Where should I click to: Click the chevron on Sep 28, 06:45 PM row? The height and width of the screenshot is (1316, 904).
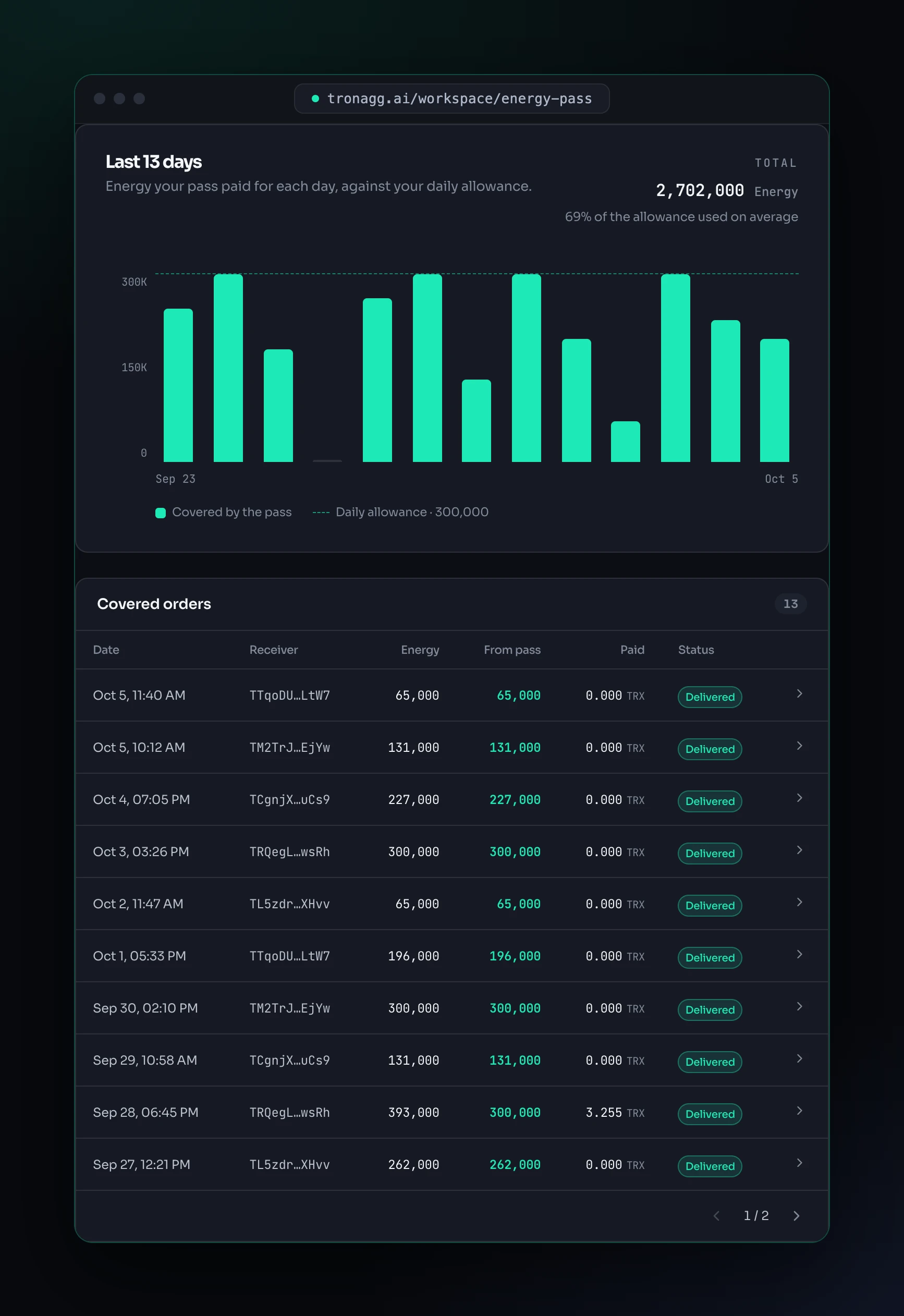pyautogui.click(x=799, y=1111)
